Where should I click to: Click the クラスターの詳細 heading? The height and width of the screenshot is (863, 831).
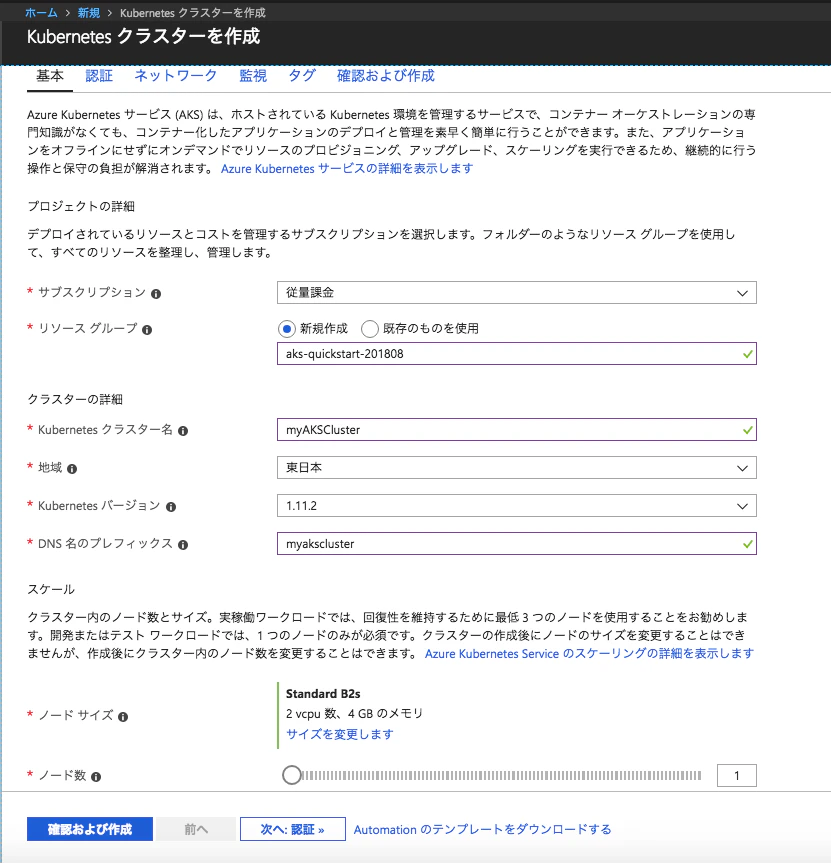[x=75, y=399]
